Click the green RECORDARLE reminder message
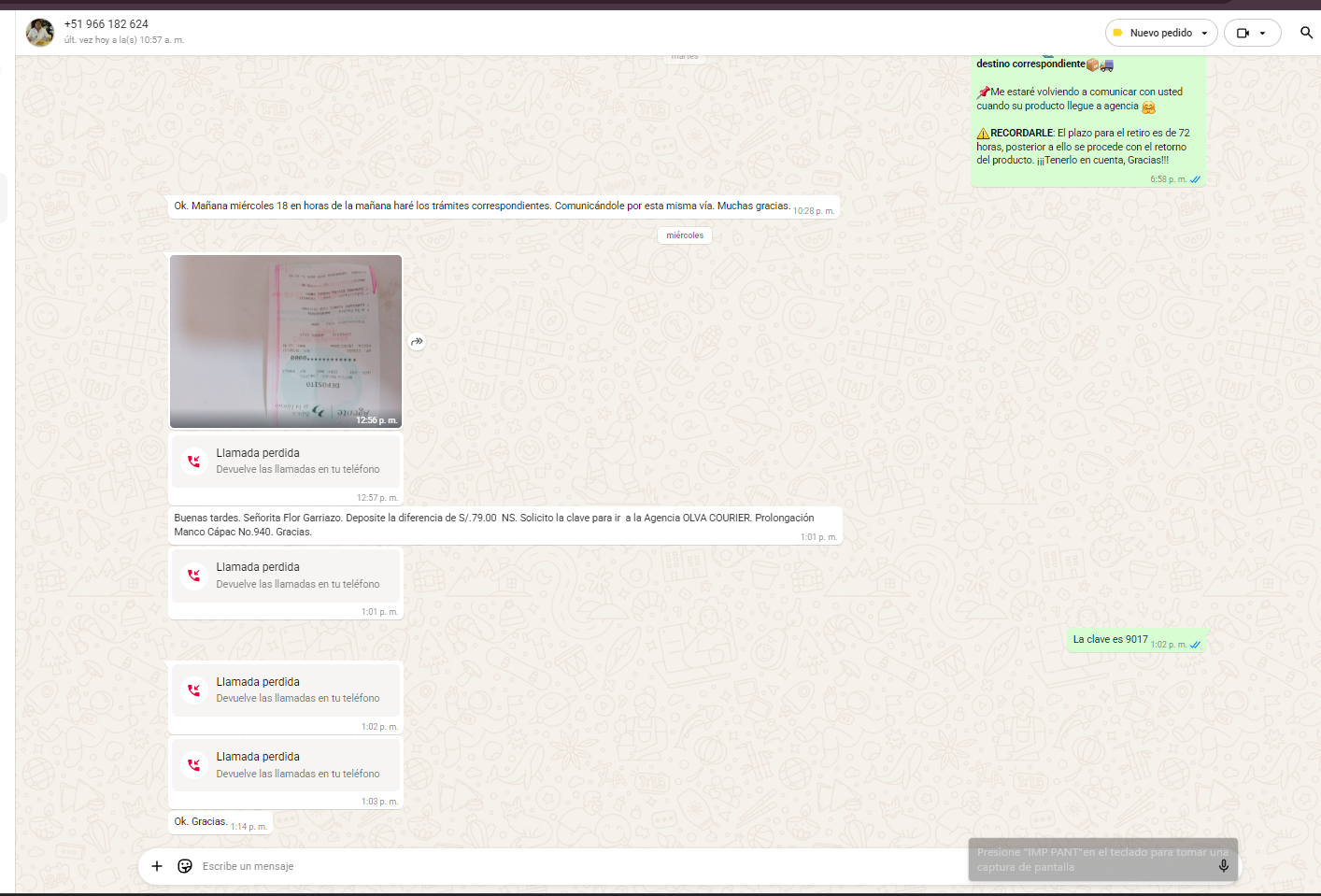Screen dimensions: 1321x896 (1083, 147)
